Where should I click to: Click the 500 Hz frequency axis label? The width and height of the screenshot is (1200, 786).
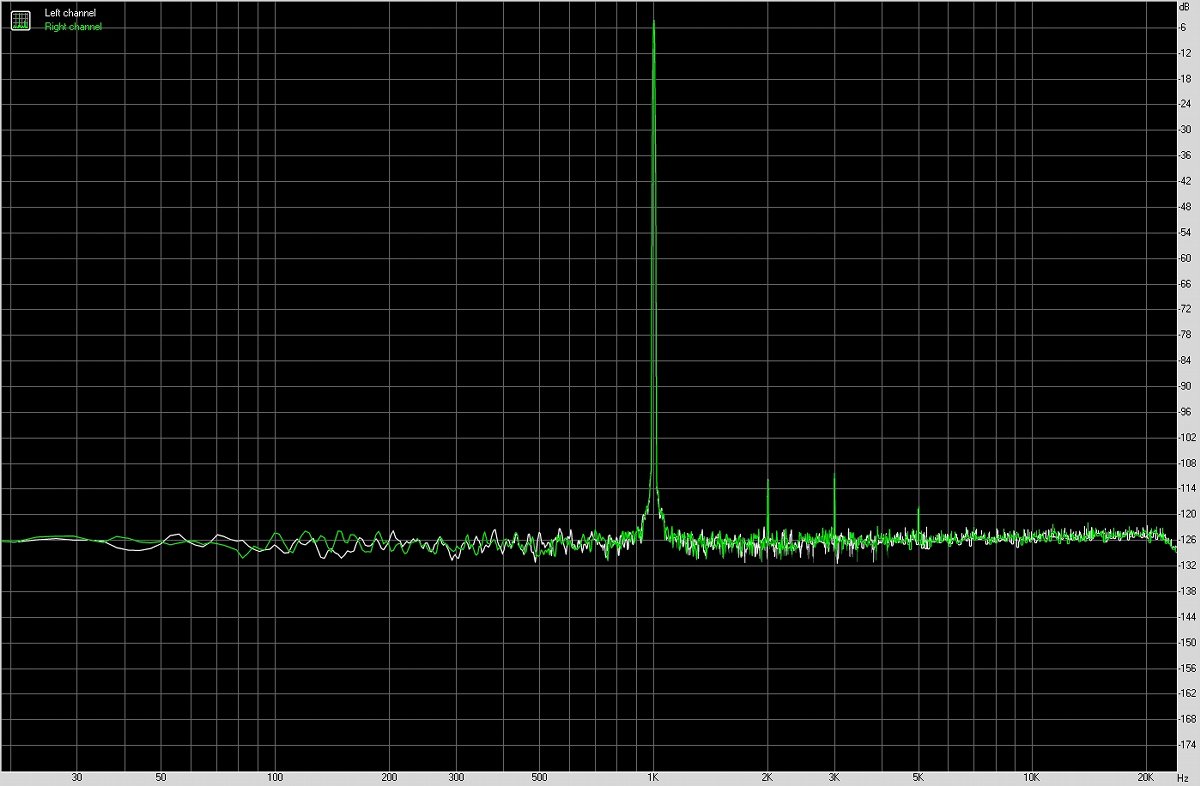541,775
